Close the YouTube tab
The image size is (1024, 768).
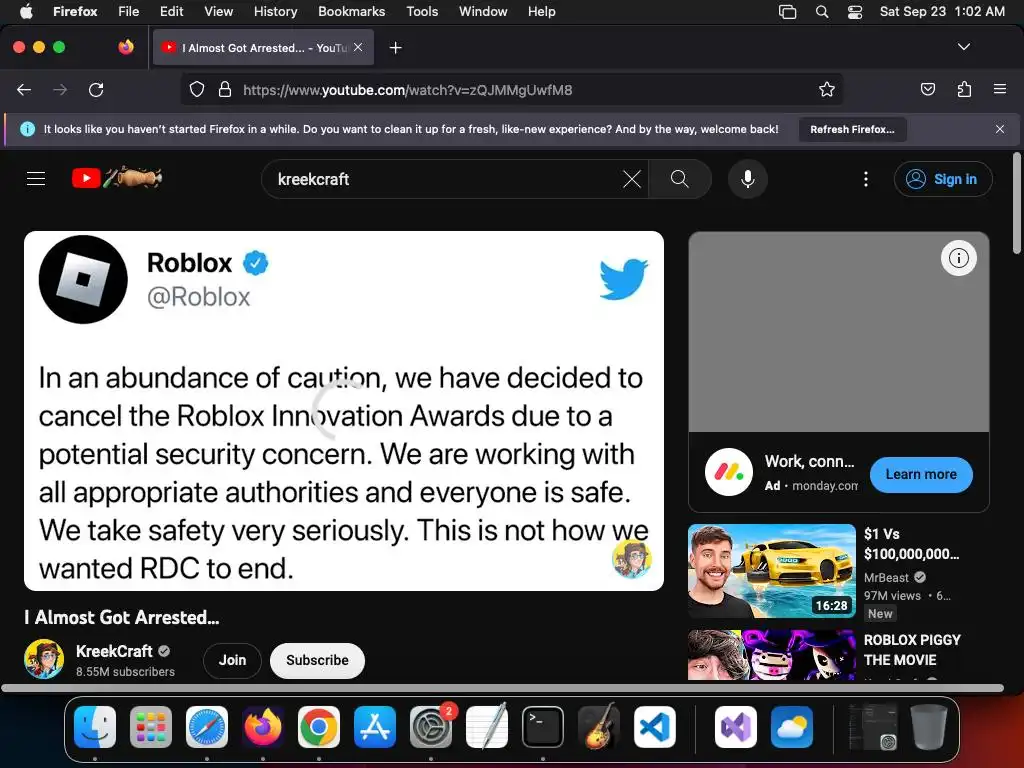[358, 47]
